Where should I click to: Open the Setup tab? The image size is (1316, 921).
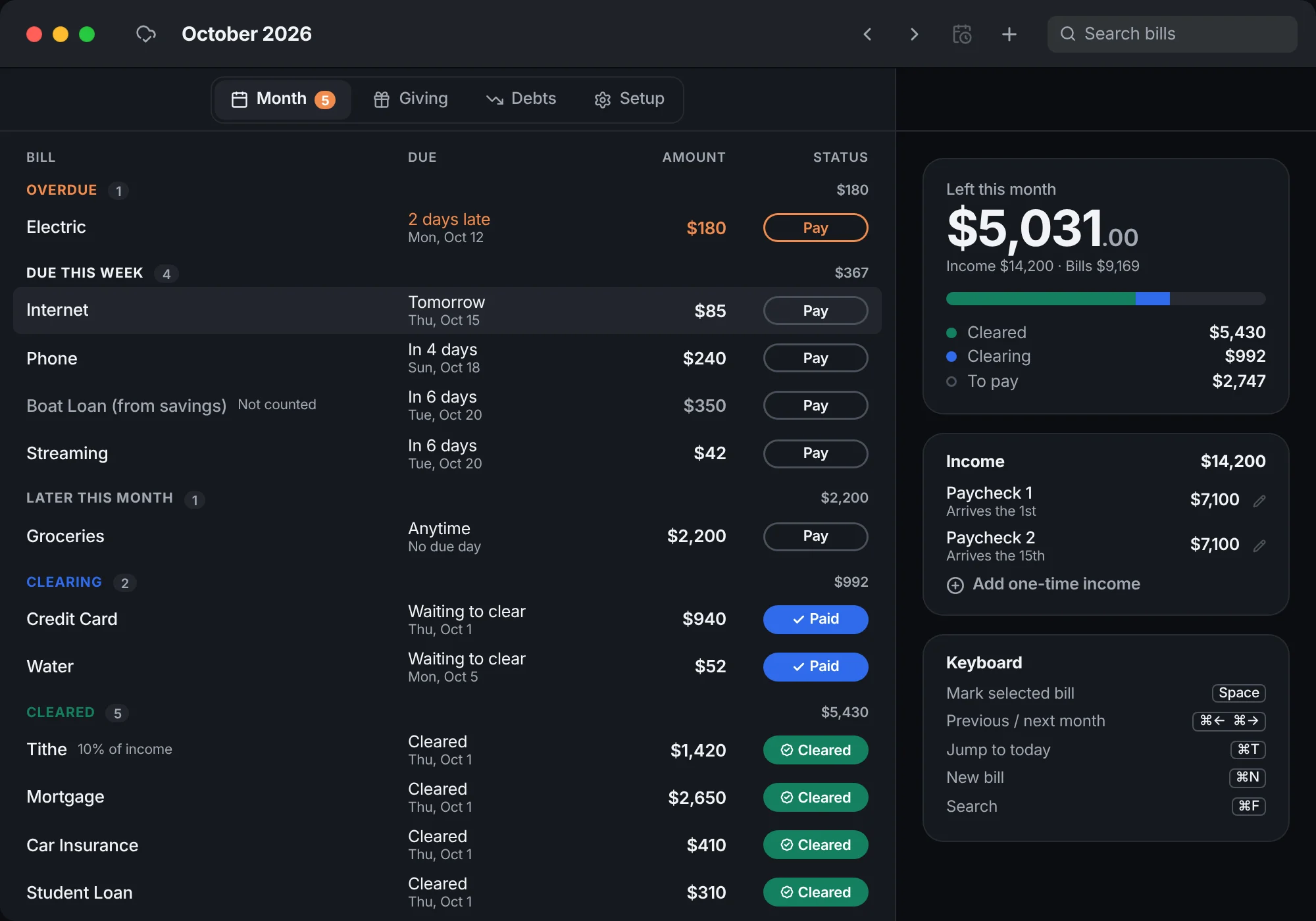click(x=629, y=99)
